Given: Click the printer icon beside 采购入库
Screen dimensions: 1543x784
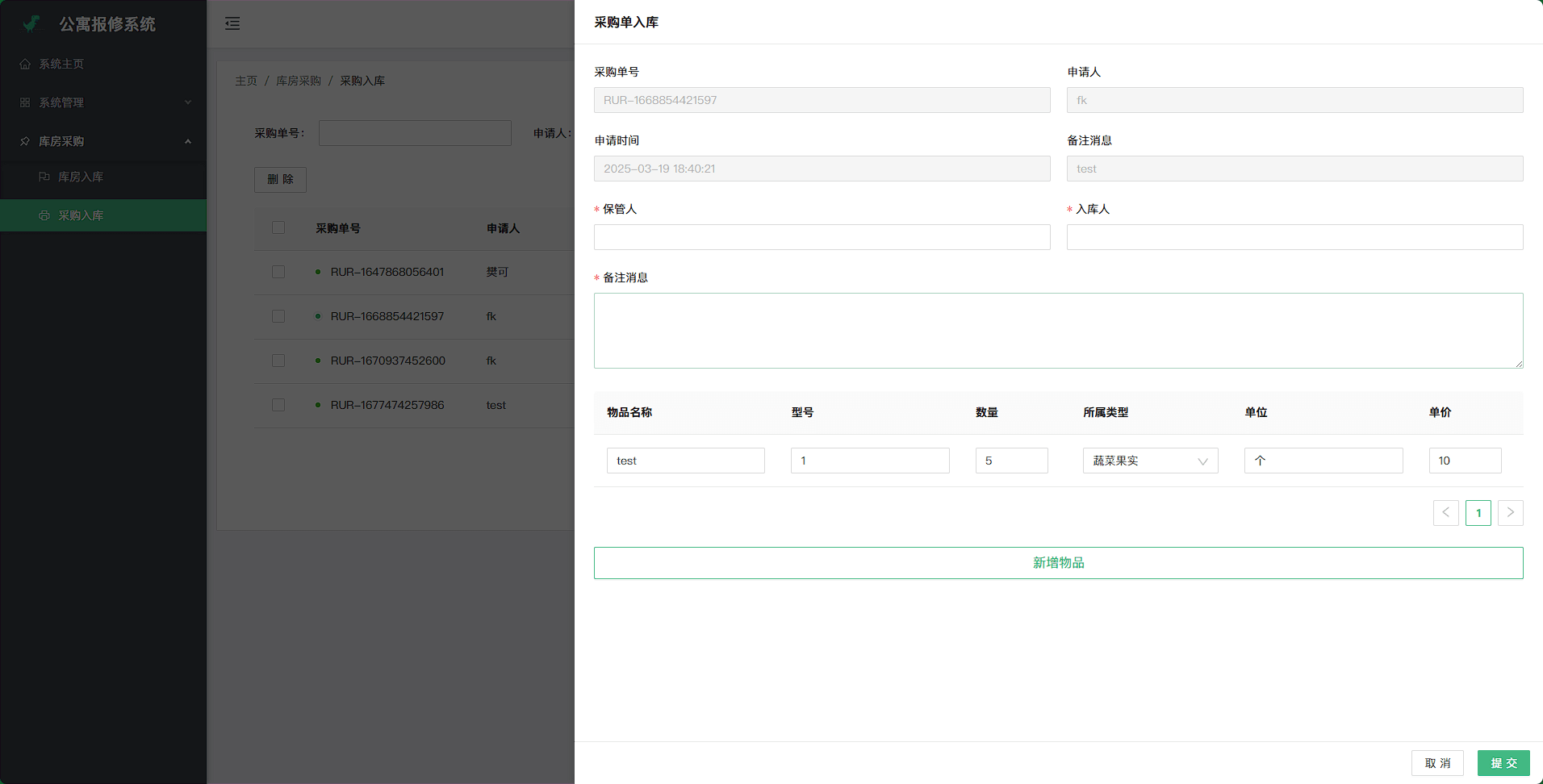Looking at the screenshot, I should [x=44, y=215].
